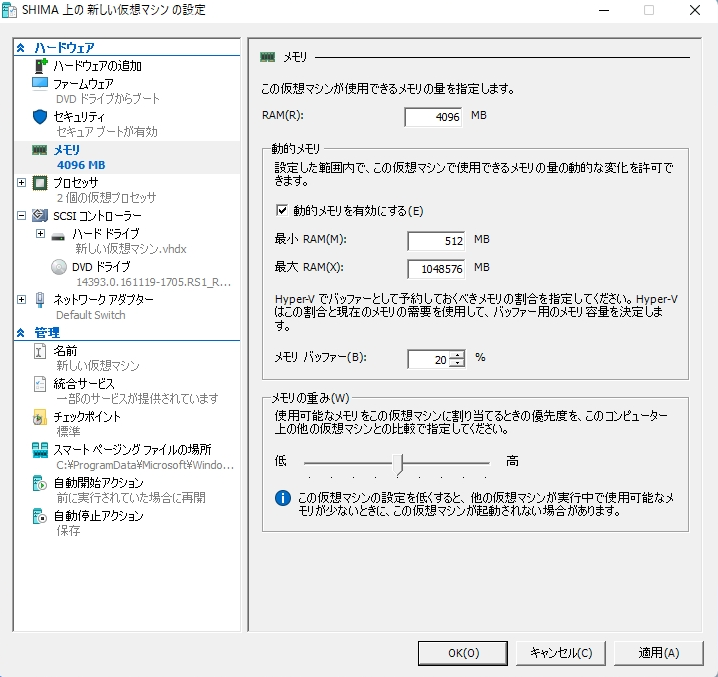Toggle the 動的メモリを有効にする checkbox

[x=282, y=210]
